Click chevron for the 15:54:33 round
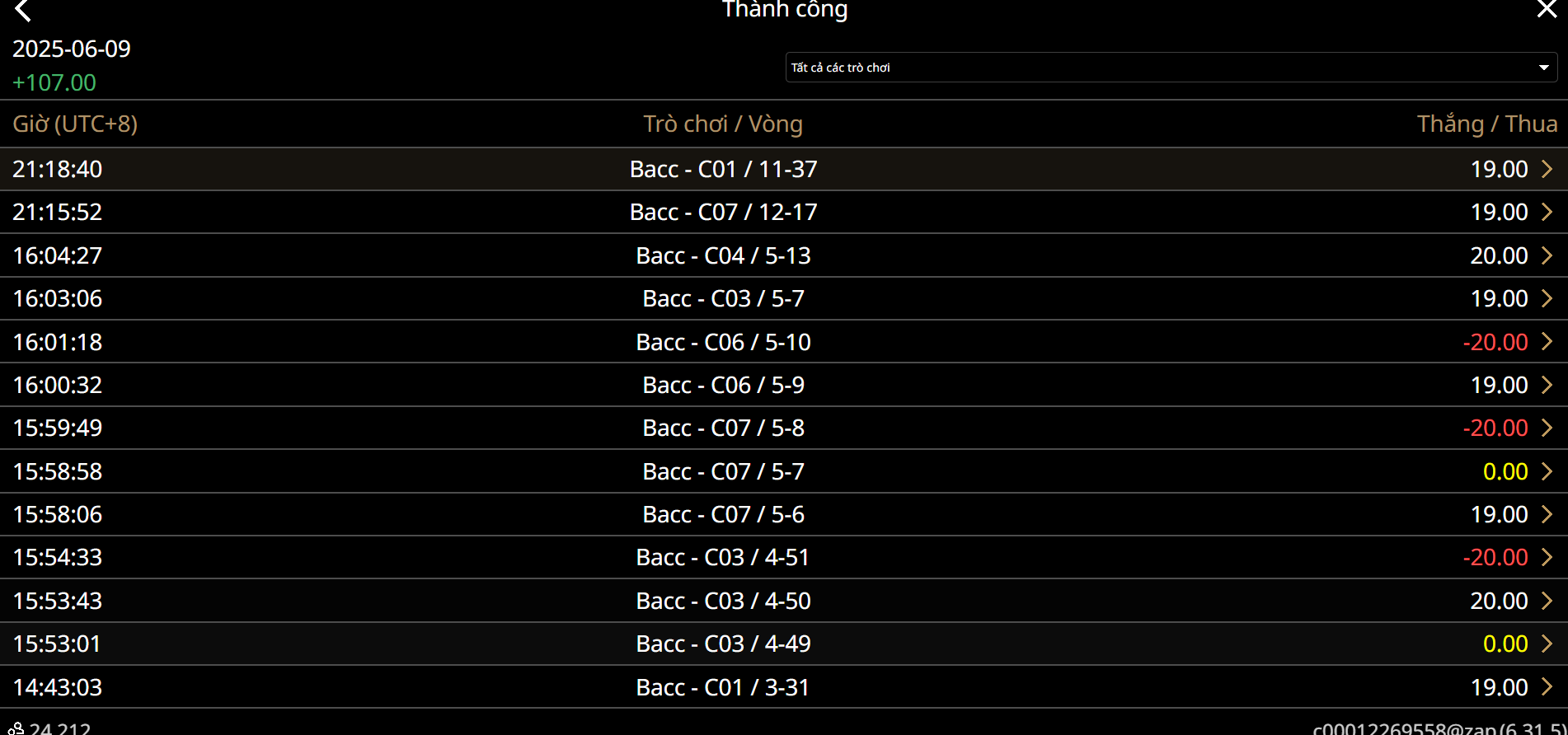1568x735 pixels. pyautogui.click(x=1547, y=557)
